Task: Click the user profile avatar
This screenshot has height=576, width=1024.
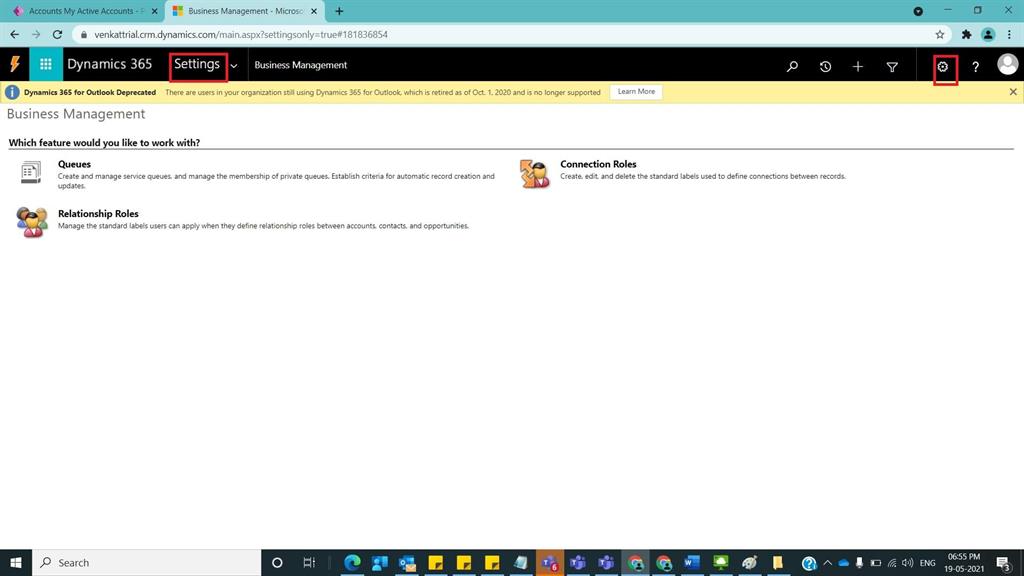Action: (1007, 66)
